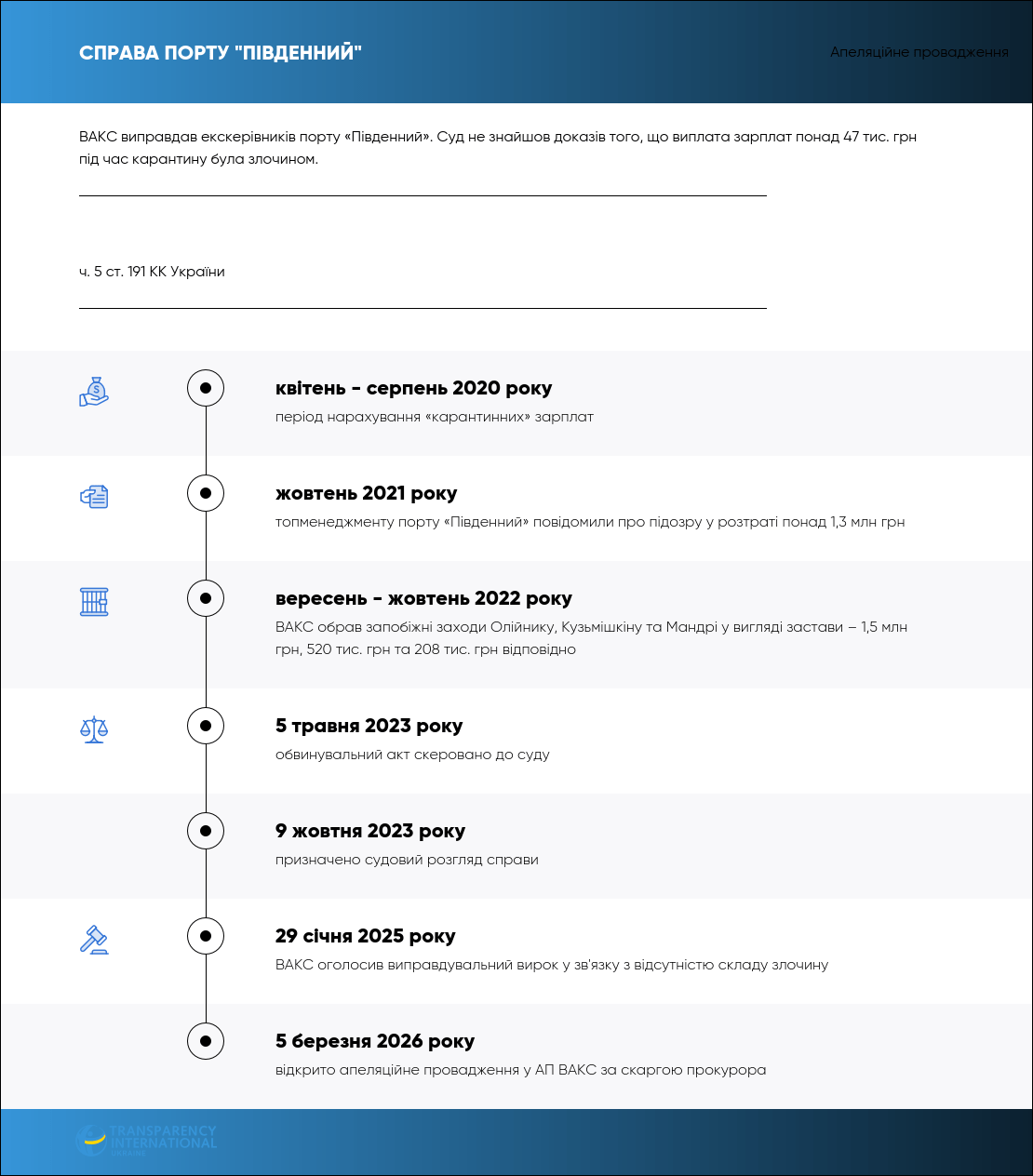Image resolution: width=1033 pixels, height=1176 pixels.
Task: Click the summary paragraph starting ВАКС виправдав
Action: pyautogui.click(x=498, y=148)
